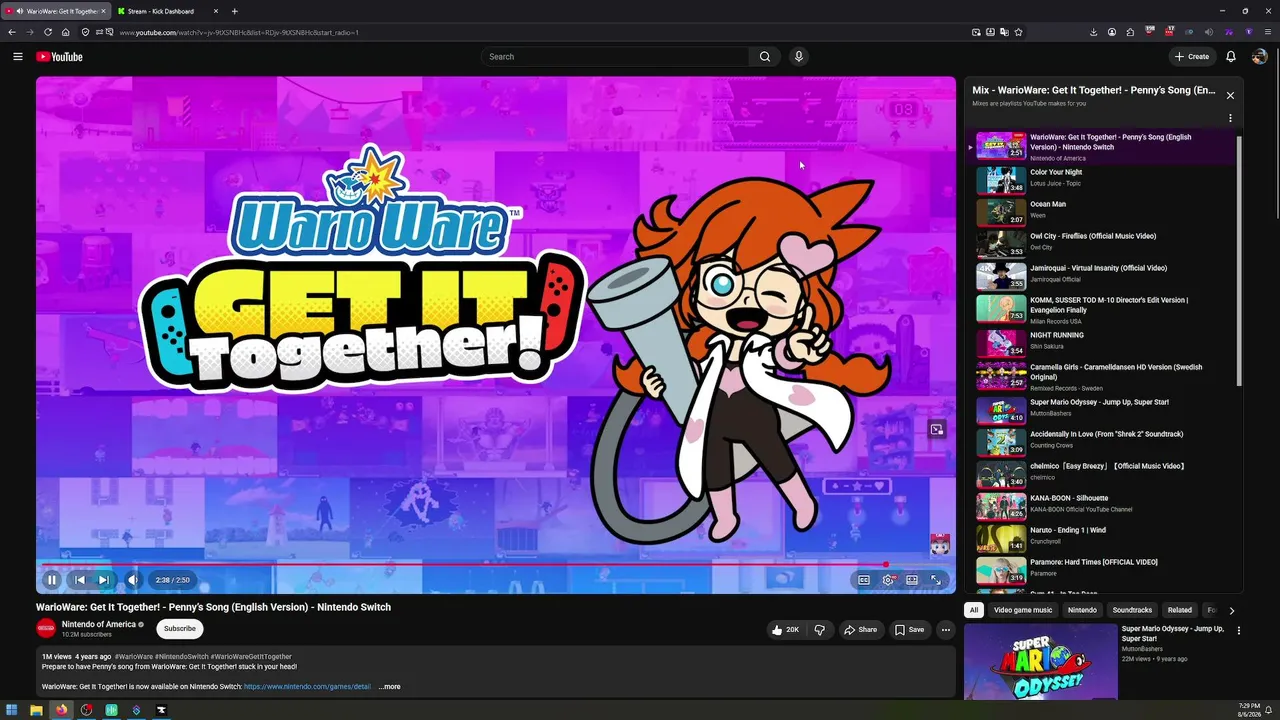Open the Windows Start menu
This screenshot has height=720, width=1280.
click(12, 710)
